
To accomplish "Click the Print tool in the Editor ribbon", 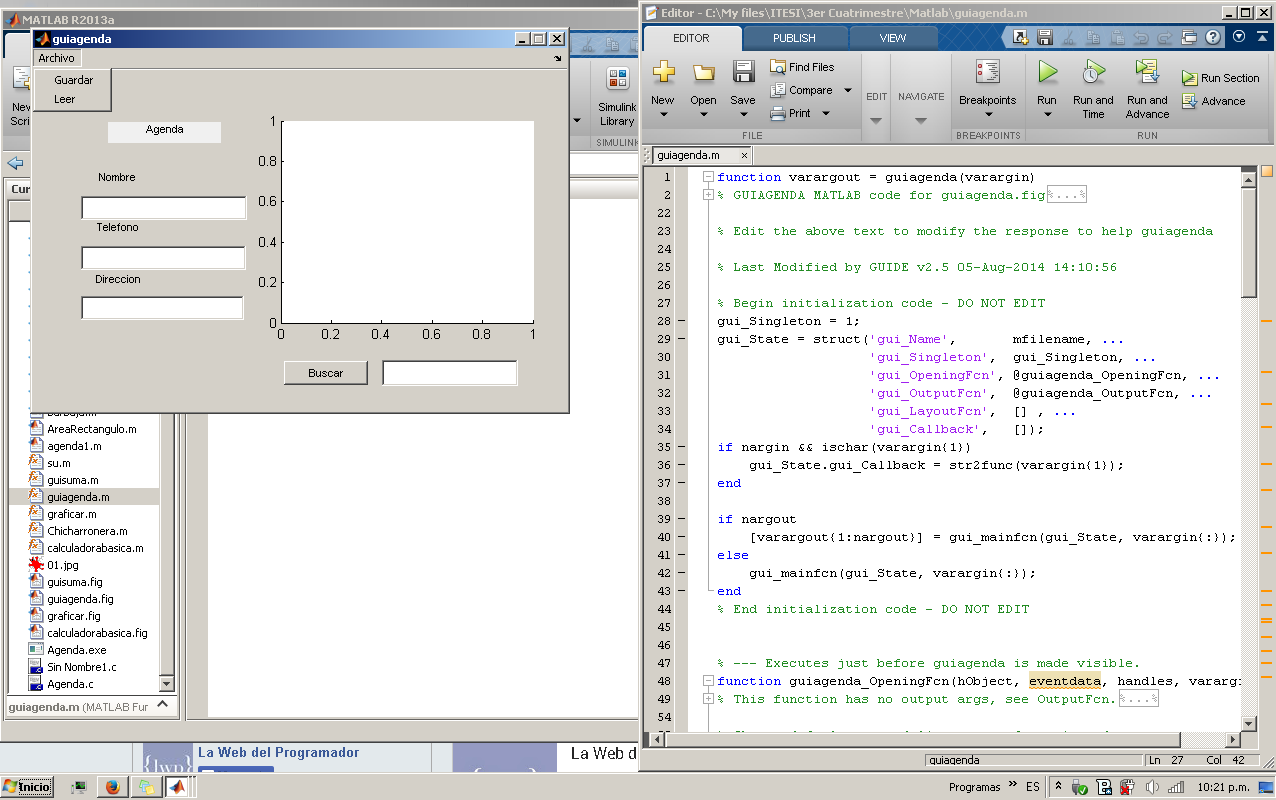I will 790,113.
